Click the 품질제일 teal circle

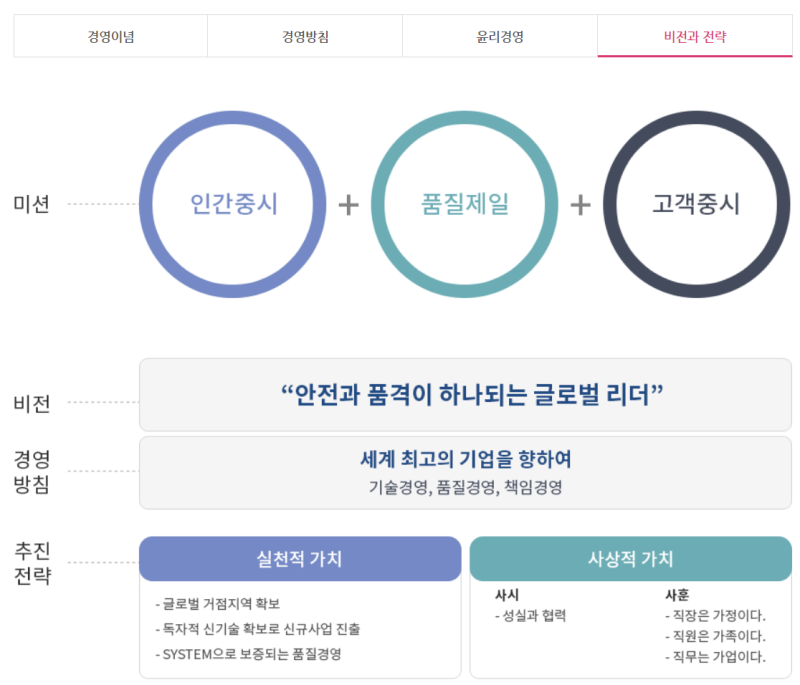point(465,205)
